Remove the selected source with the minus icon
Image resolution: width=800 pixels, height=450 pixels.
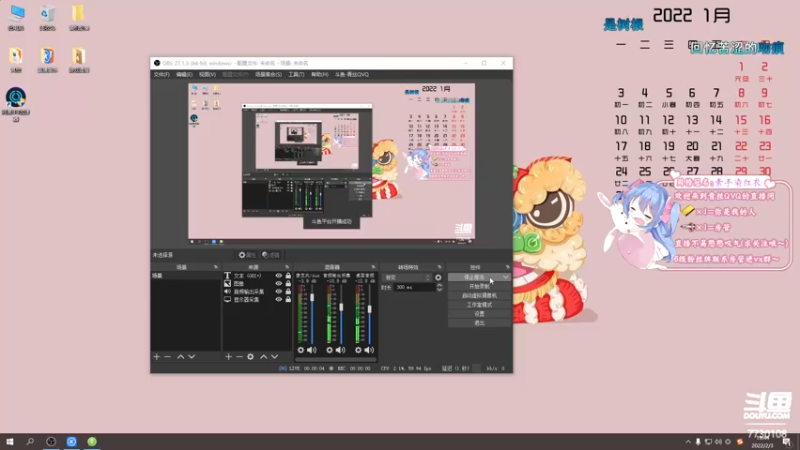[239, 357]
